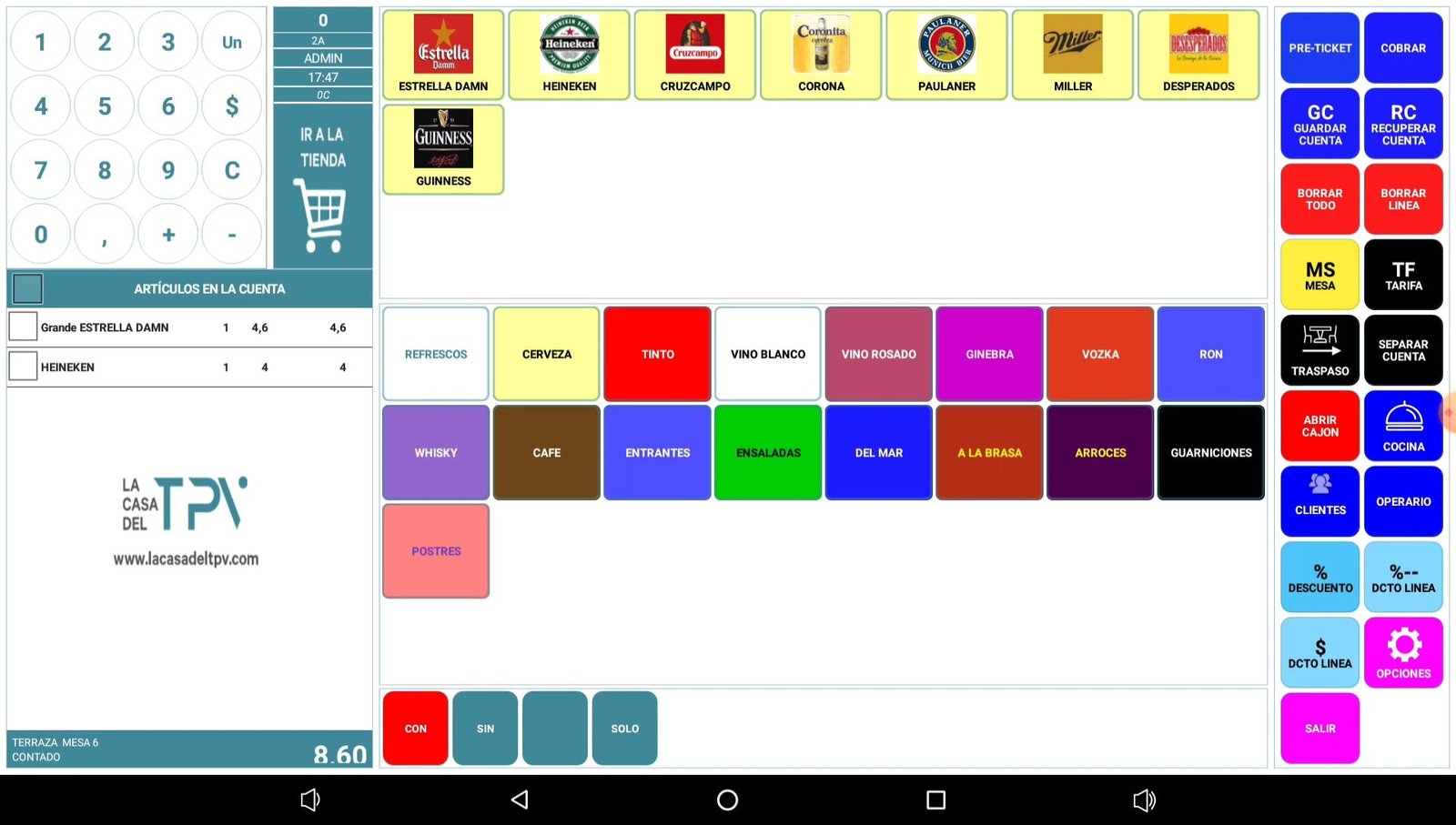Toggle select-all checkbox in Artículos header

(27, 288)
